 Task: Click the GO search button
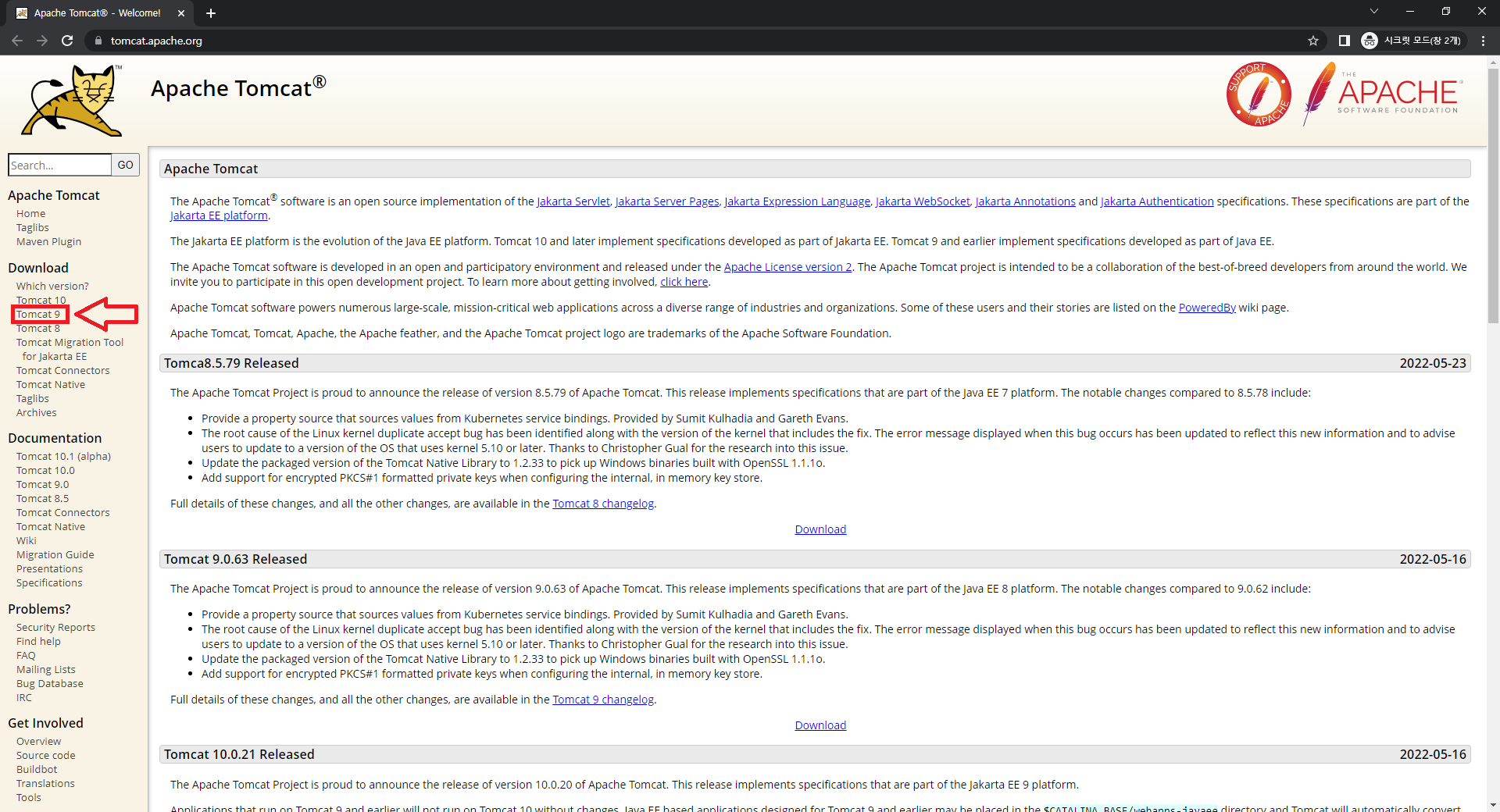[x=126, y=165]
